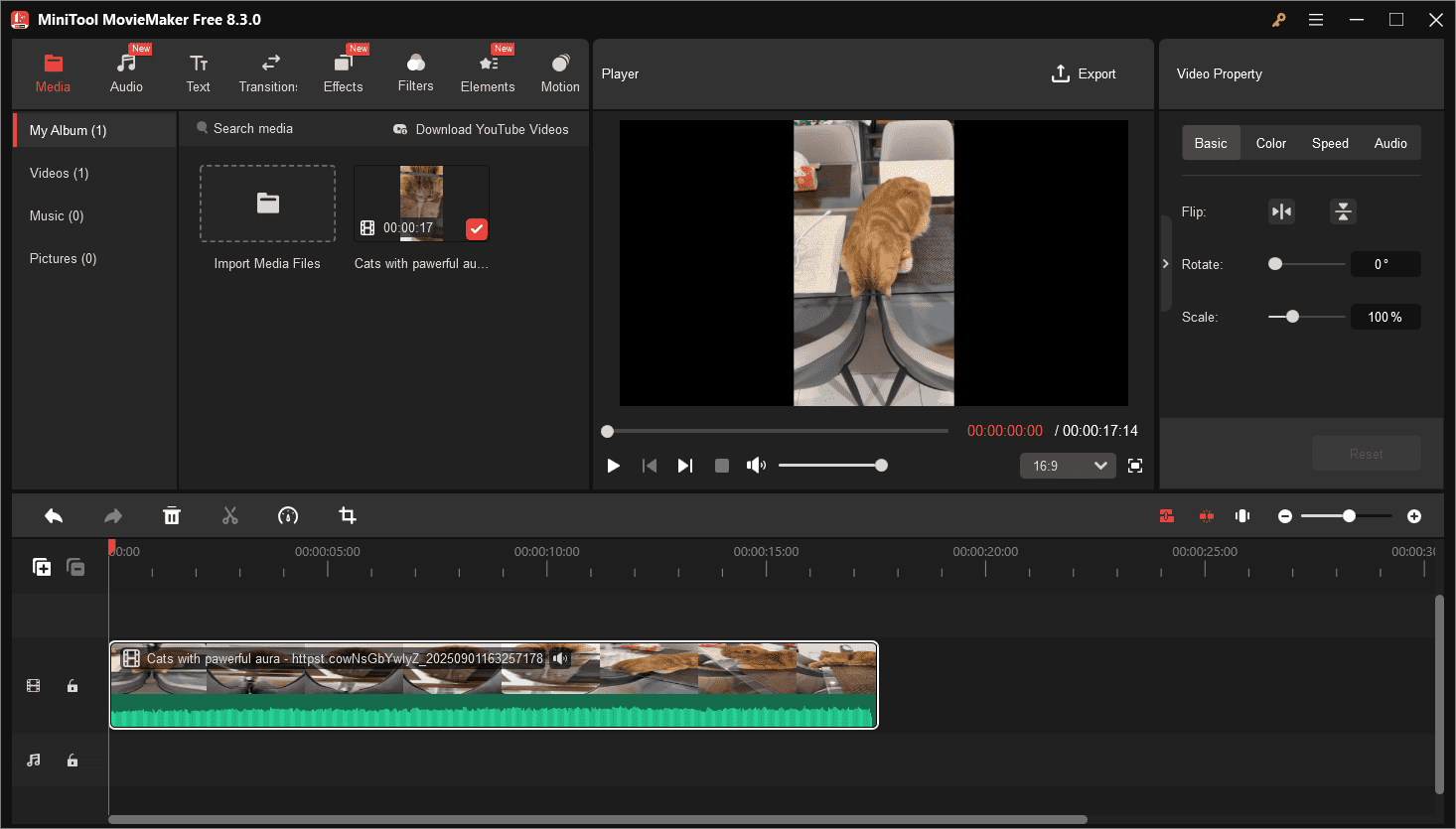Viewport: 1456px width, 829px height.
Task: Open the crop tool
Action: (348, 515)
